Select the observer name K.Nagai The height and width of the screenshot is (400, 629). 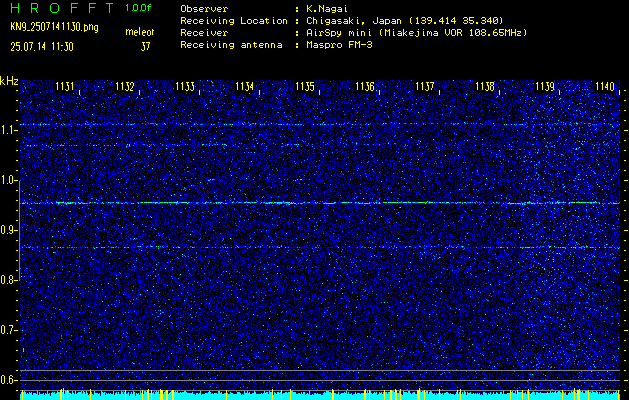point(327,8)
